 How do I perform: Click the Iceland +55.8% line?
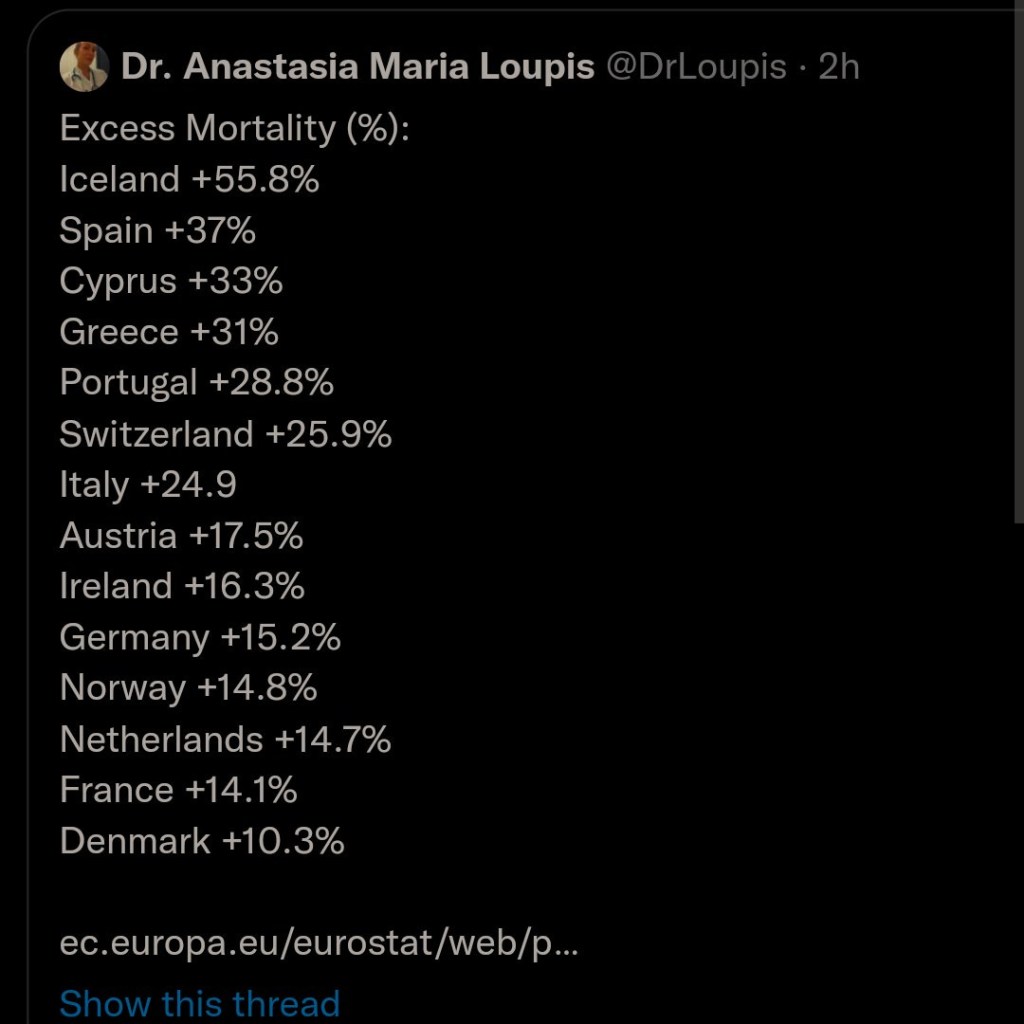[x=189, y=179]
